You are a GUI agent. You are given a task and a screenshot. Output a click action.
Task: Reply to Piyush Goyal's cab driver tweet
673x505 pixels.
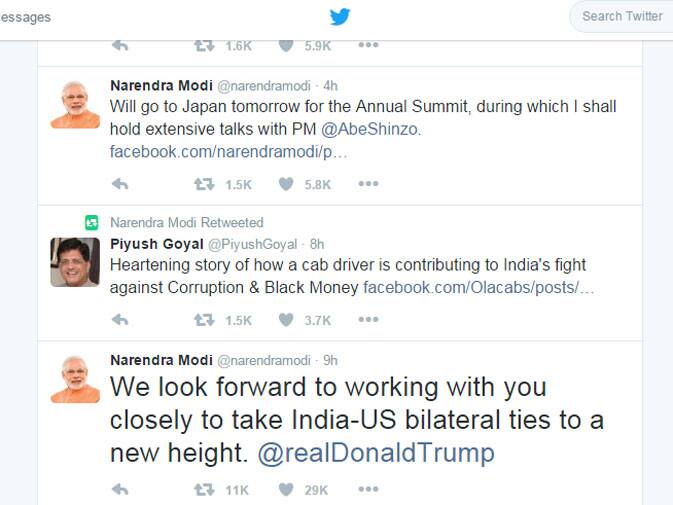[120, 320]
